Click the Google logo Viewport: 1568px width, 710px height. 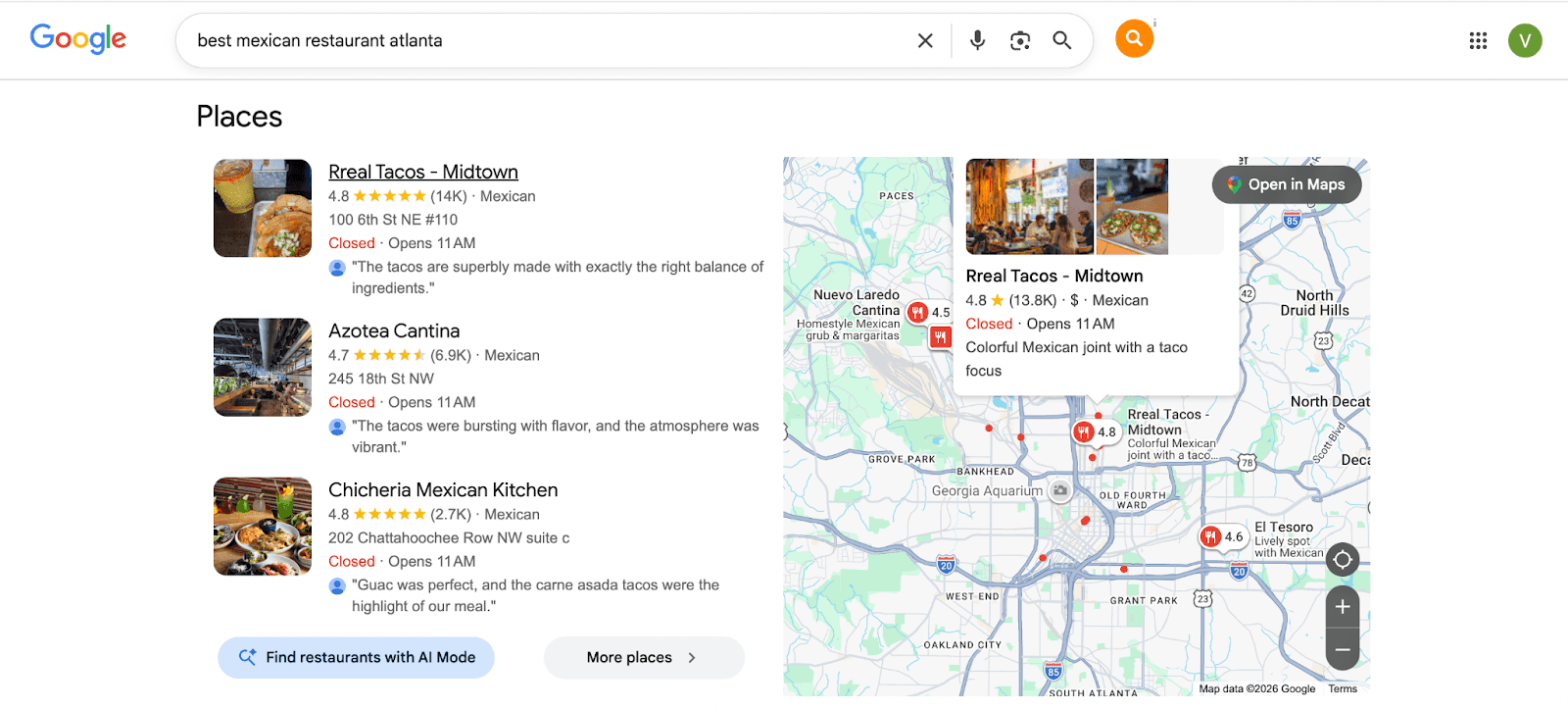78,39
